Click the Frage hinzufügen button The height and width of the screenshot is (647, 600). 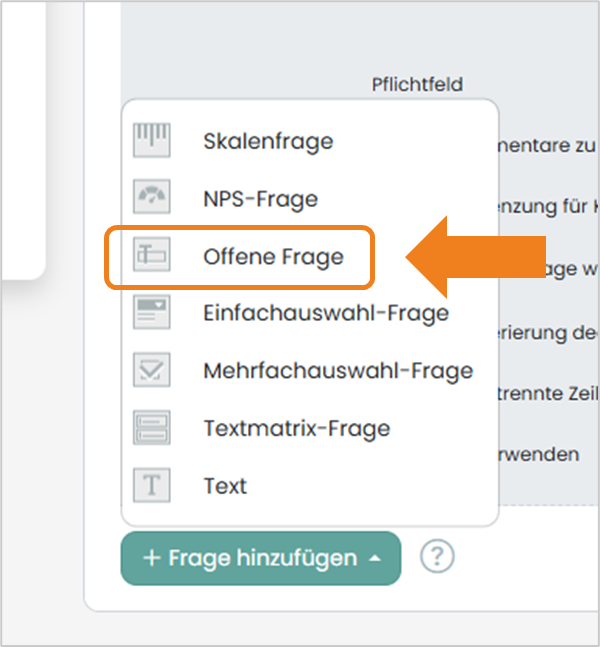click(261, 558)
